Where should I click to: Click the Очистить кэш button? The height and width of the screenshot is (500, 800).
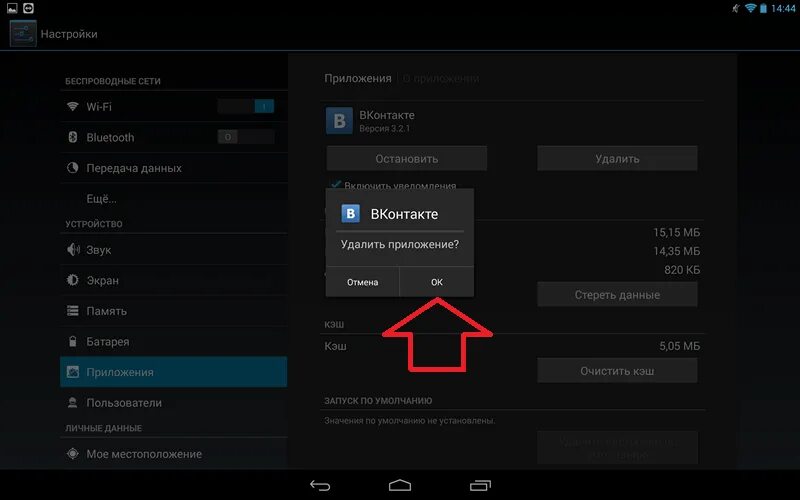[617, 371]
